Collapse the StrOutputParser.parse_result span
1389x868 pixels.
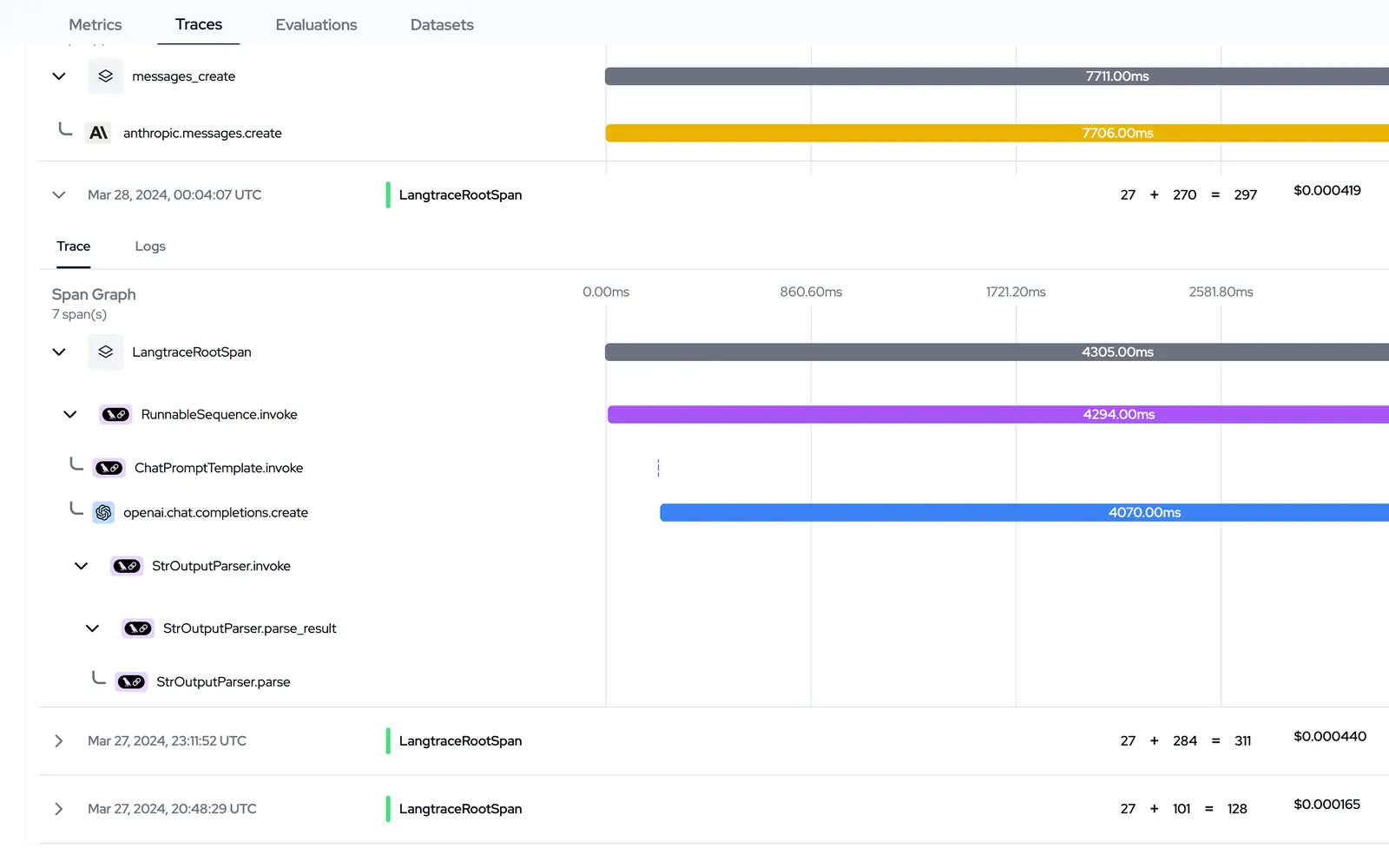tap(93, 628)
